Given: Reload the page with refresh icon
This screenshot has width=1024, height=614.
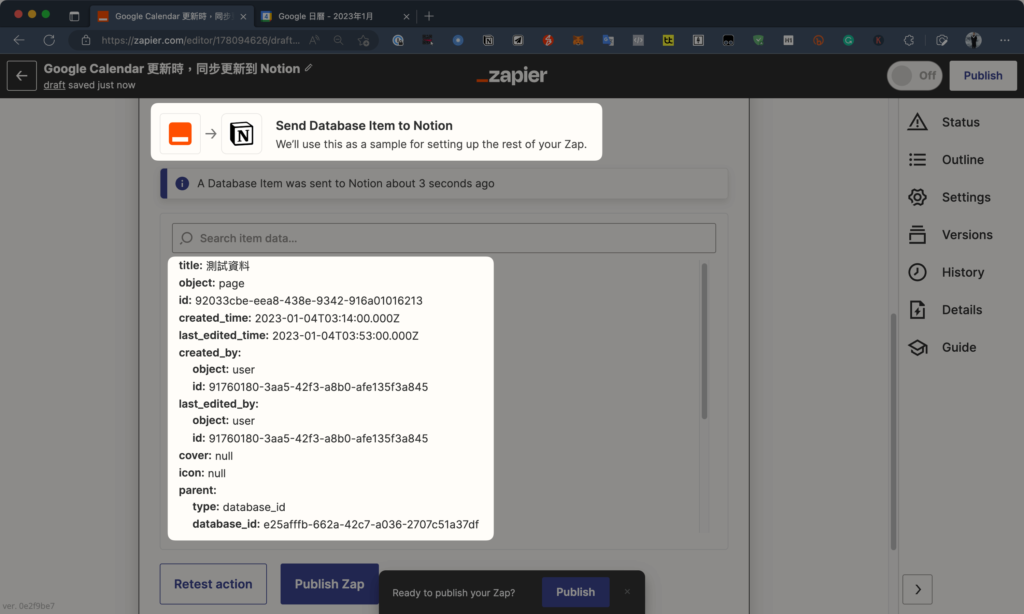Looking at the screenshot, I should tap(49, 40).
